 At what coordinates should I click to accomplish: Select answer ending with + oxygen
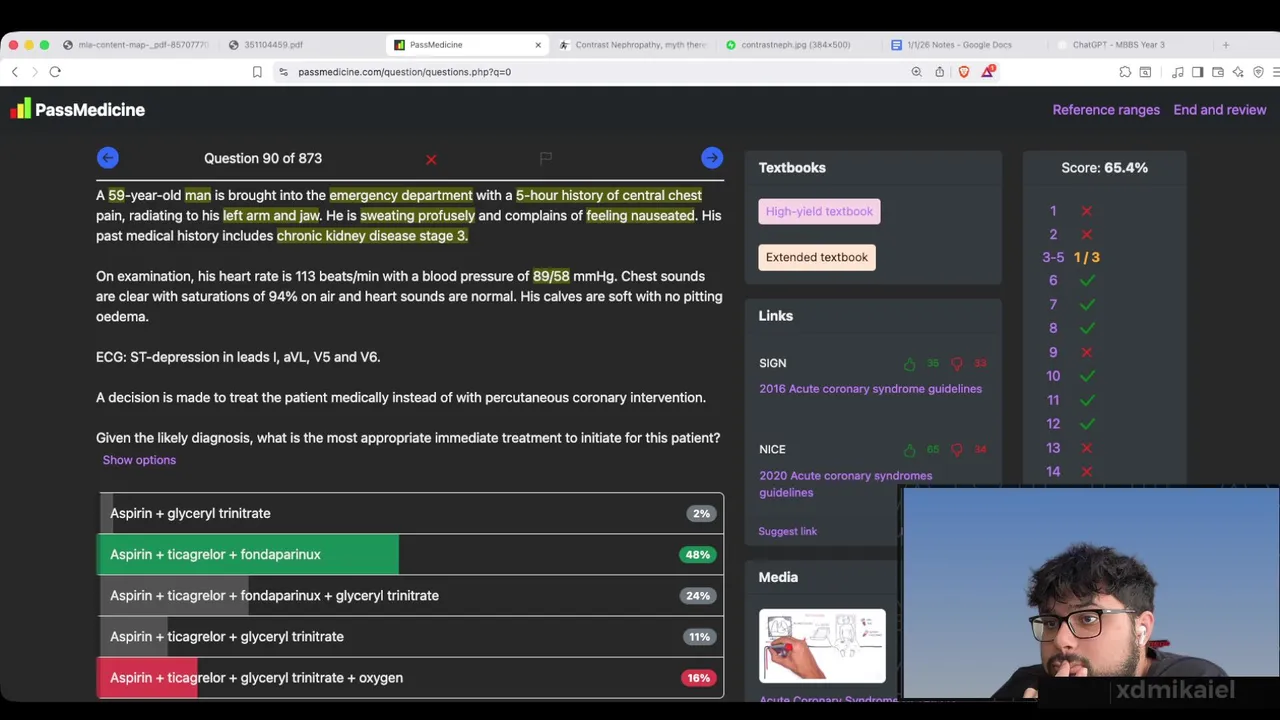point(410,677)
